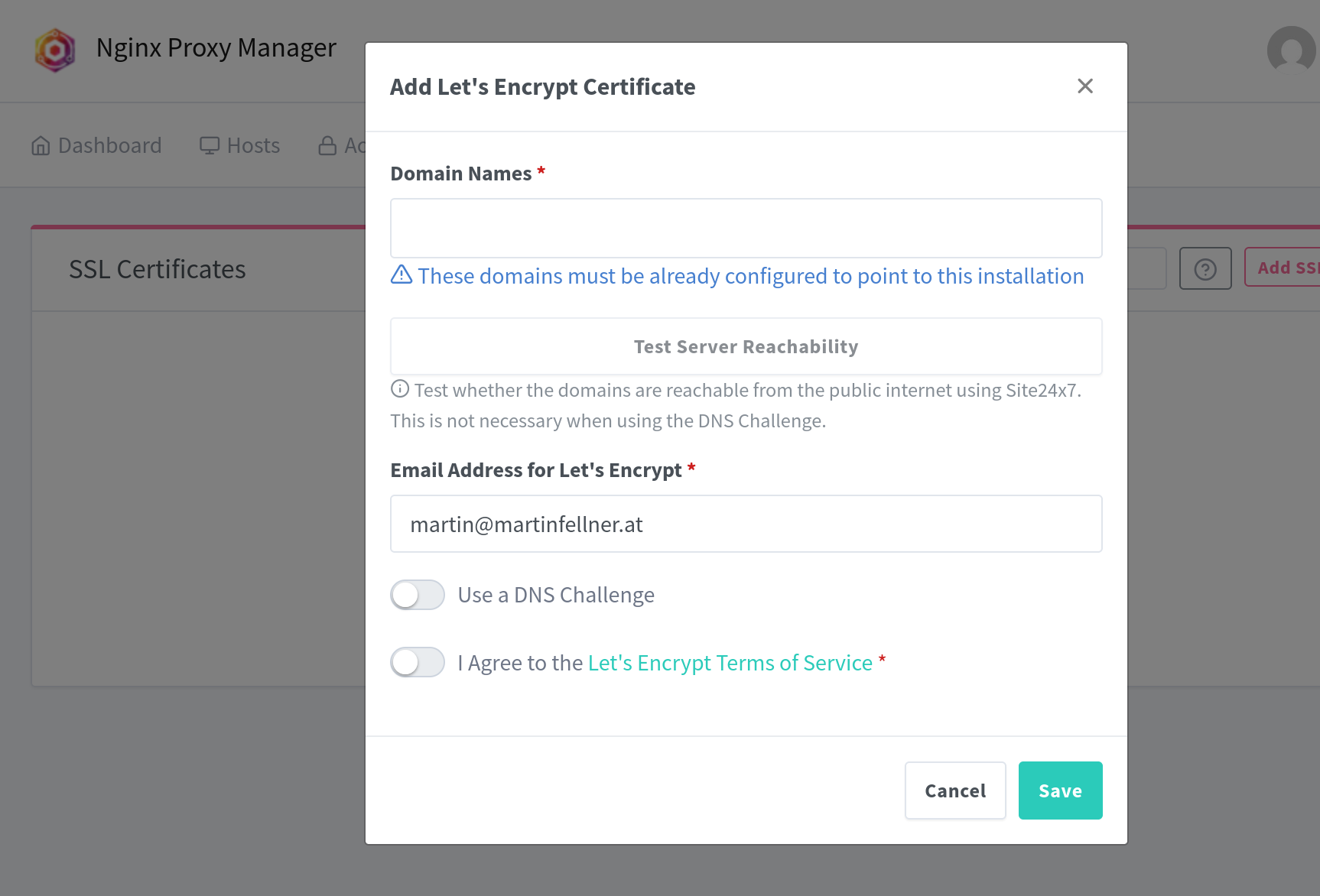Click the info circle icon
The image size is (1320, 896).
coord(400,389)
